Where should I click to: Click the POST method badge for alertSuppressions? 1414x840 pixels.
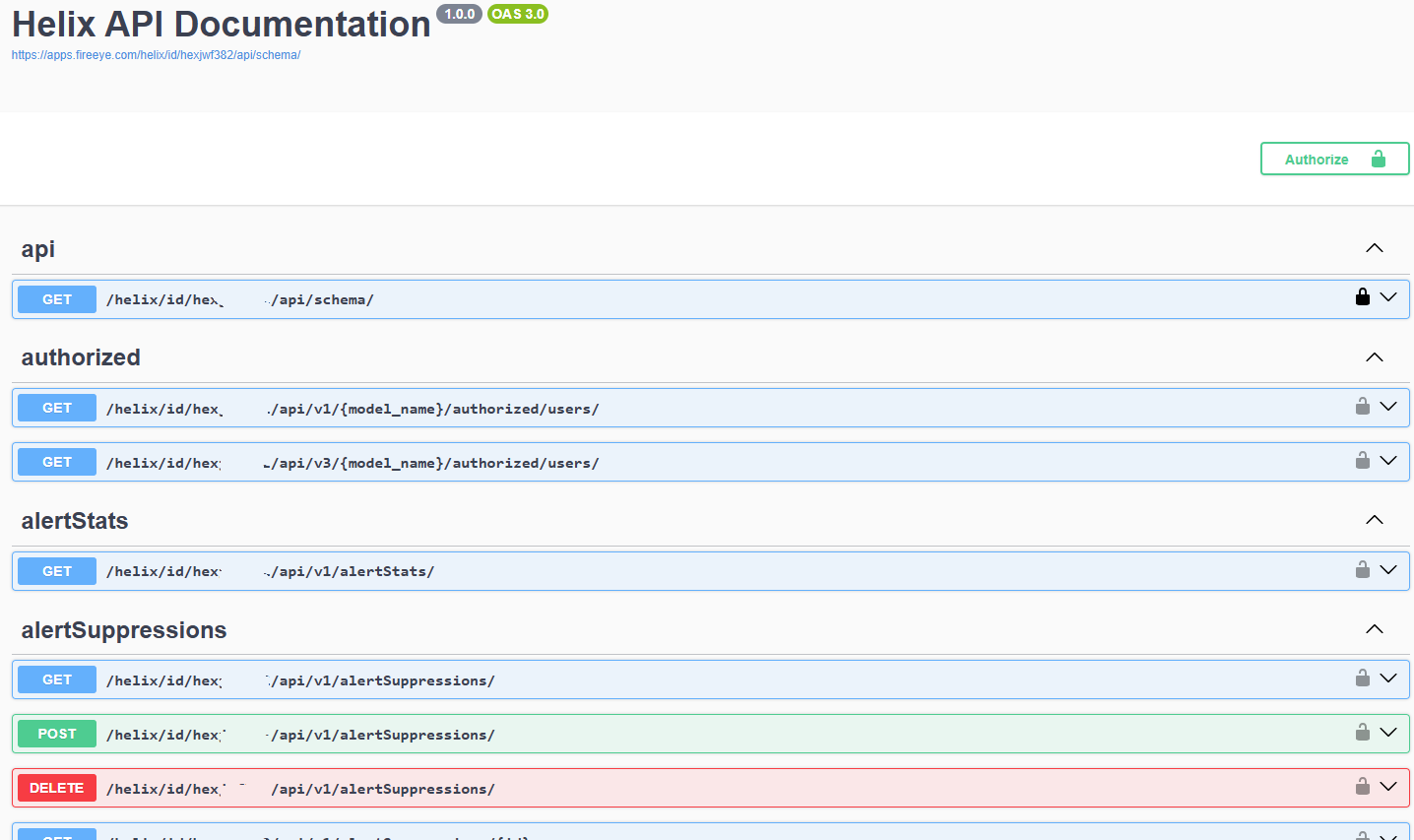(57, 734)
